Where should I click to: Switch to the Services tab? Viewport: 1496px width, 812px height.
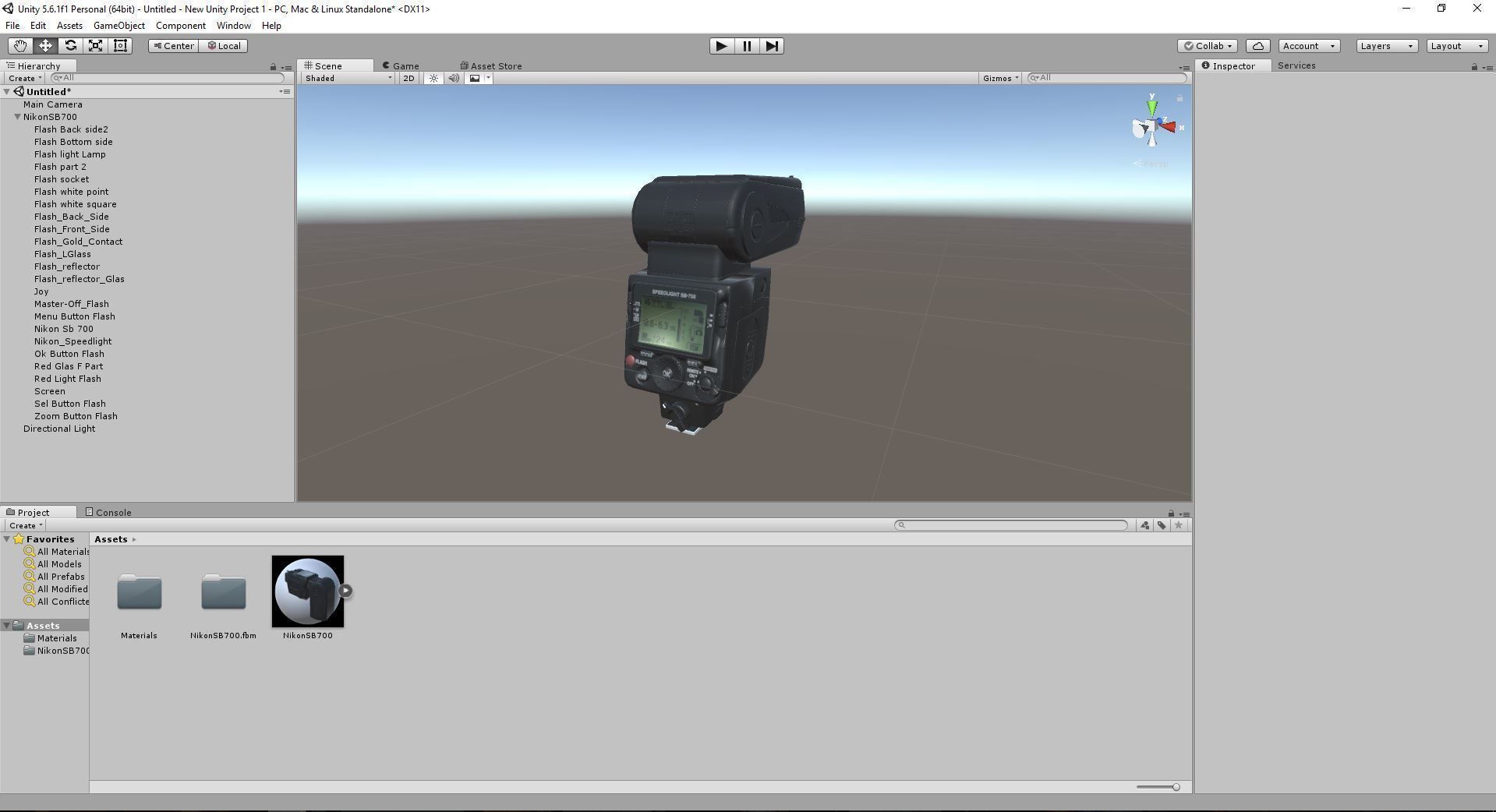[1296, 65]
